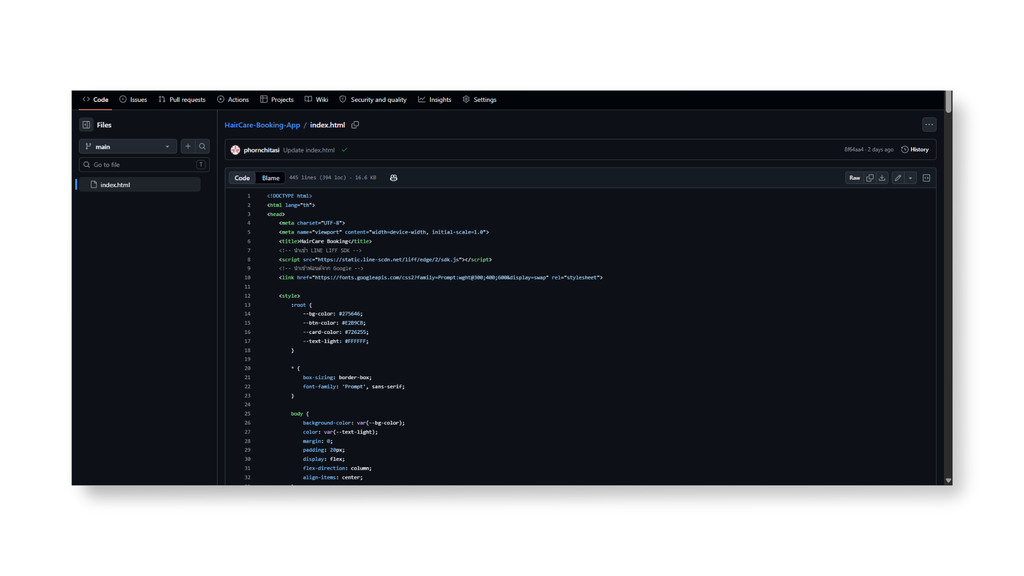Open the more file actions ellipsis menu
The width and height of the screenshot is (1024, 576).
929,125
